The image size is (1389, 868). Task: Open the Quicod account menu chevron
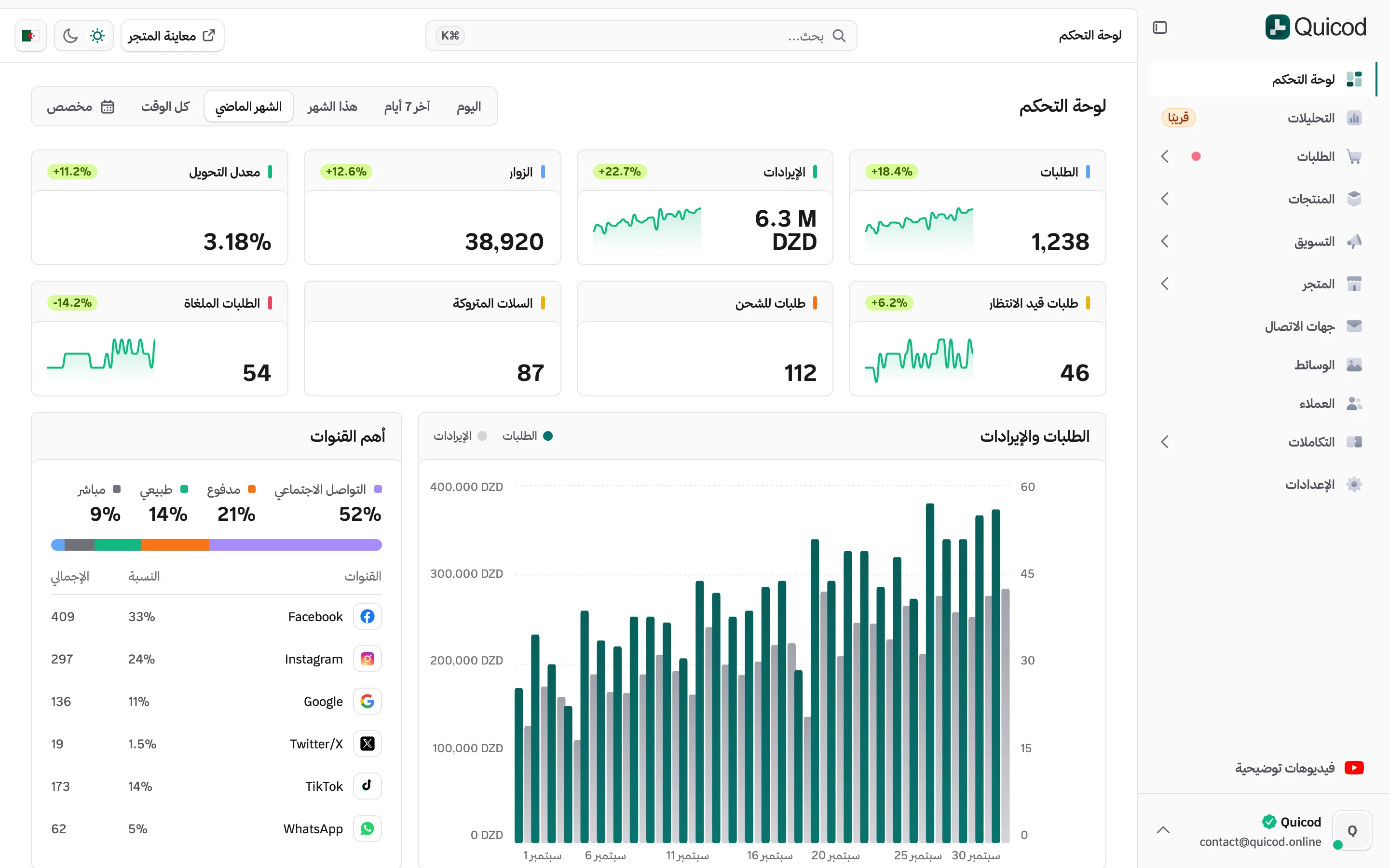[x=1163, y=830]
